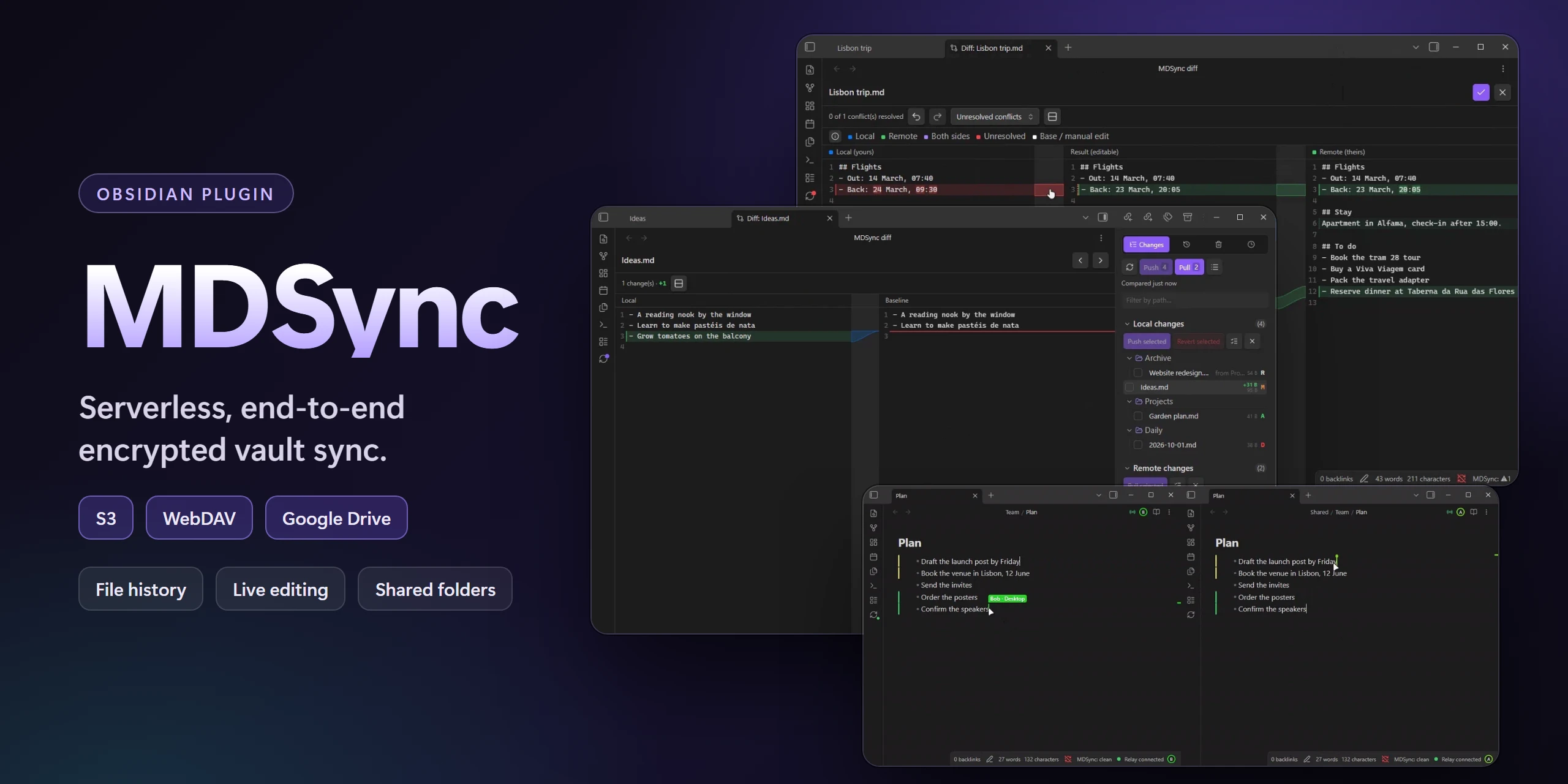The image size is (1568, 784).
Task: Collapse the Local changes section
Action: 1127,324
